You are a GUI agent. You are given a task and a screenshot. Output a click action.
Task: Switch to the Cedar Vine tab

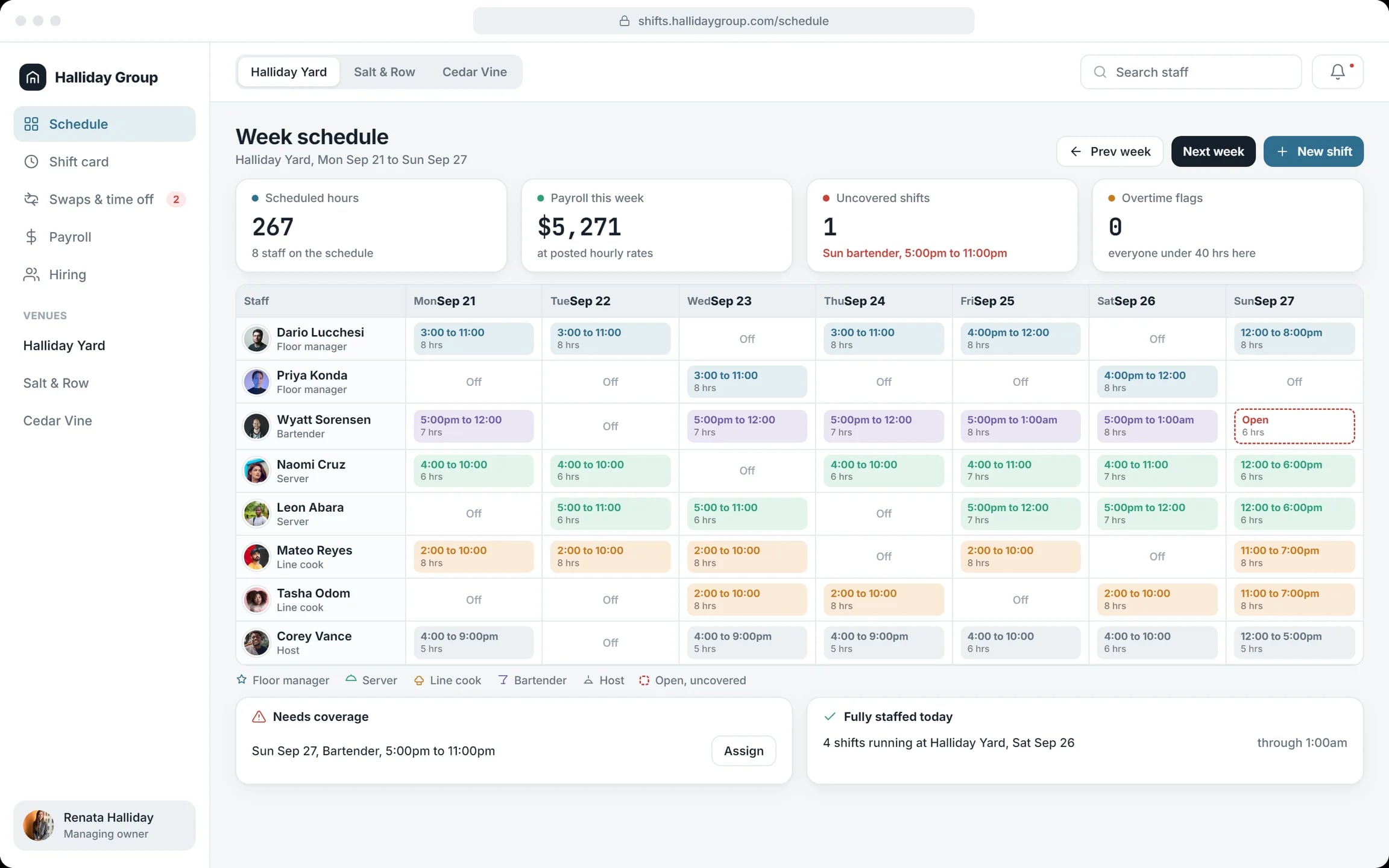click(x=474, y=72)
